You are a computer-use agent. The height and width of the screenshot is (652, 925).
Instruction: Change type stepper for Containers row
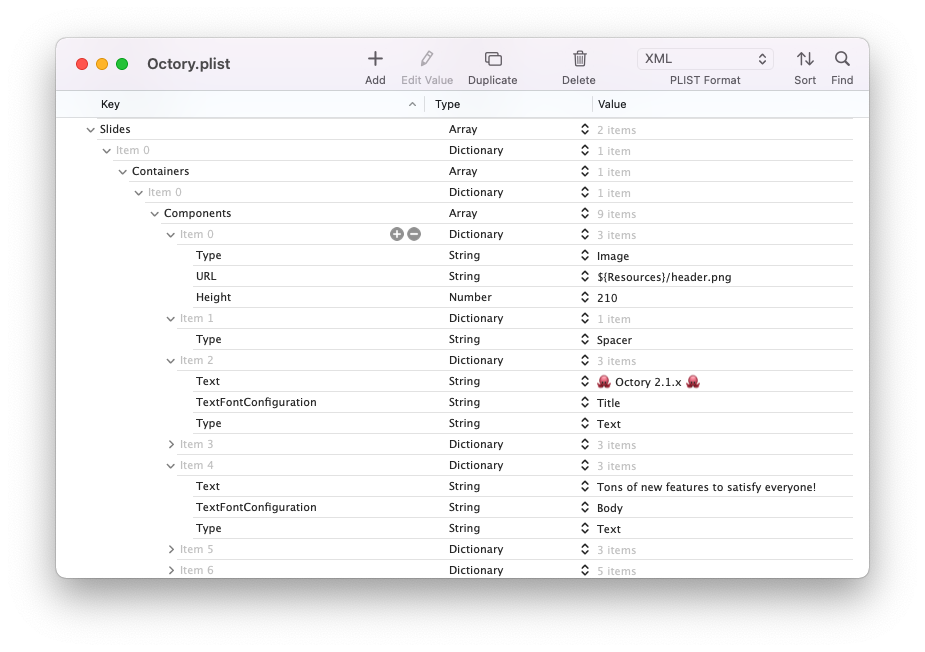click(585, 171)
